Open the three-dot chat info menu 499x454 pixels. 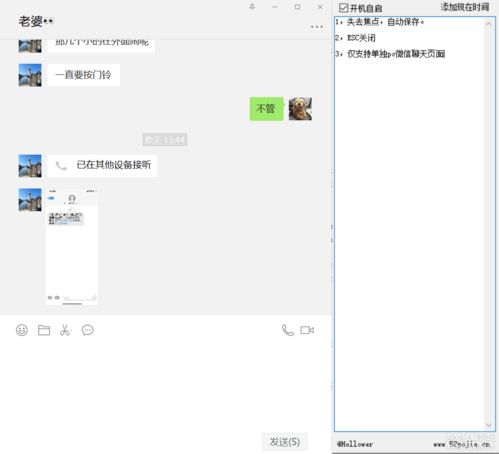[317, 27]
